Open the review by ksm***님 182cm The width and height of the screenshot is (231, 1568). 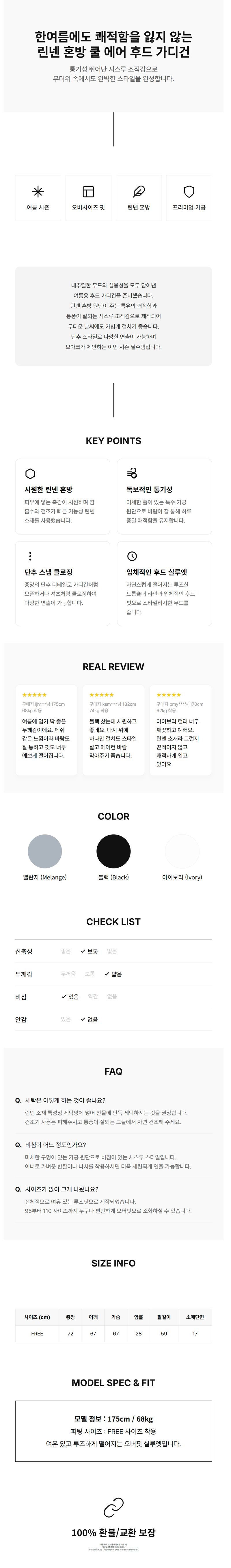113,730
